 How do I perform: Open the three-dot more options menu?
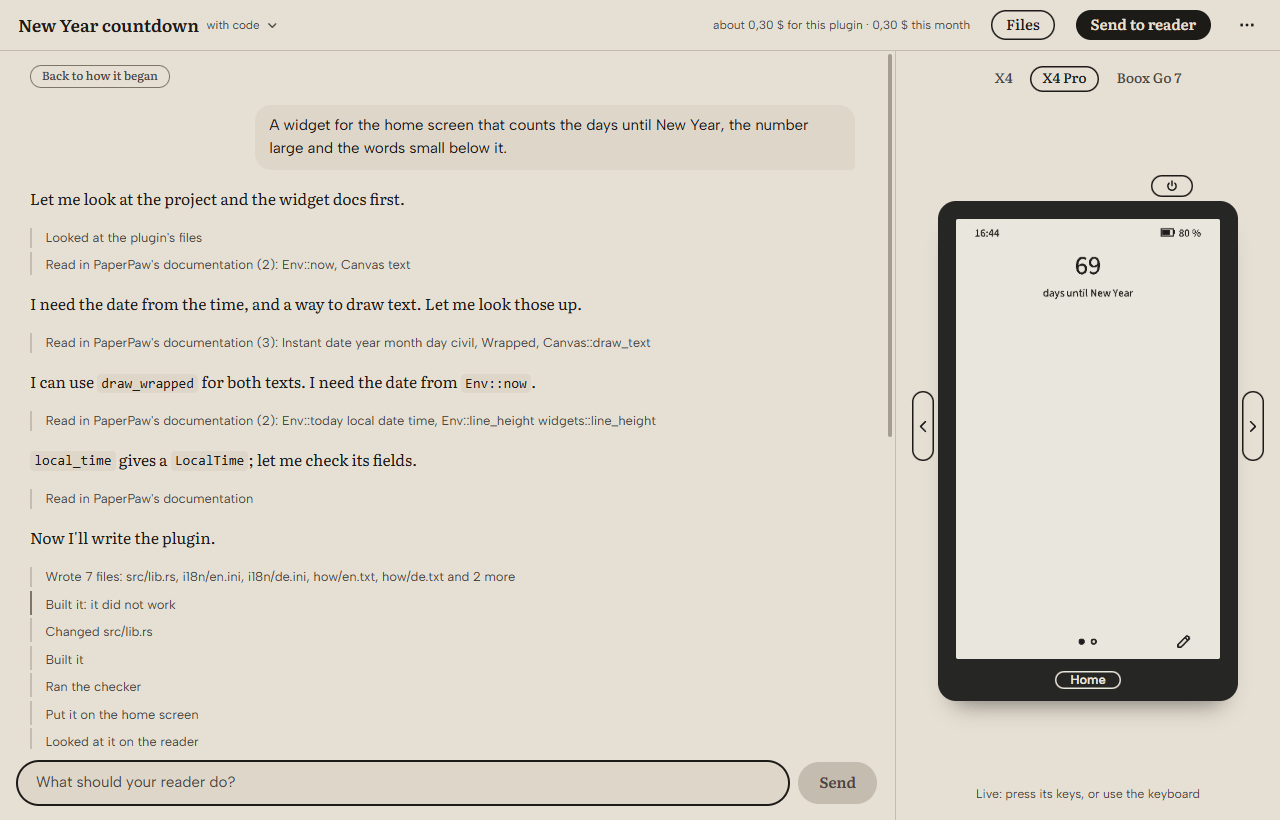(1246, 25)
